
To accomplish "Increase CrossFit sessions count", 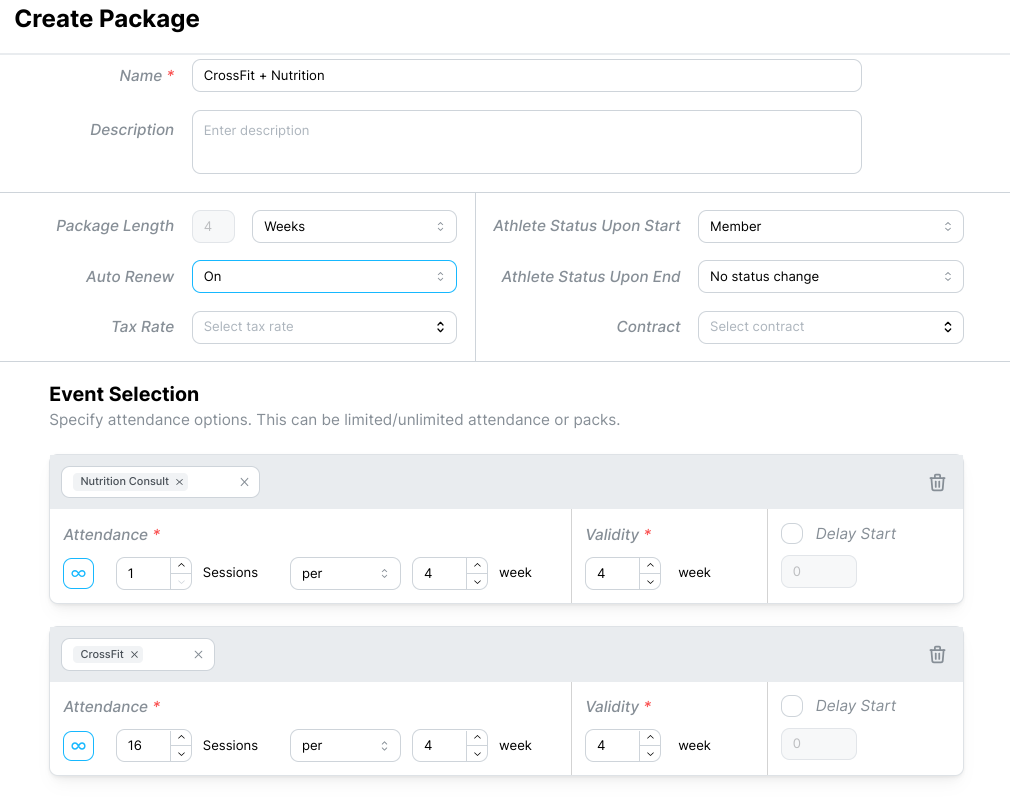I will (x=182, y=737).
